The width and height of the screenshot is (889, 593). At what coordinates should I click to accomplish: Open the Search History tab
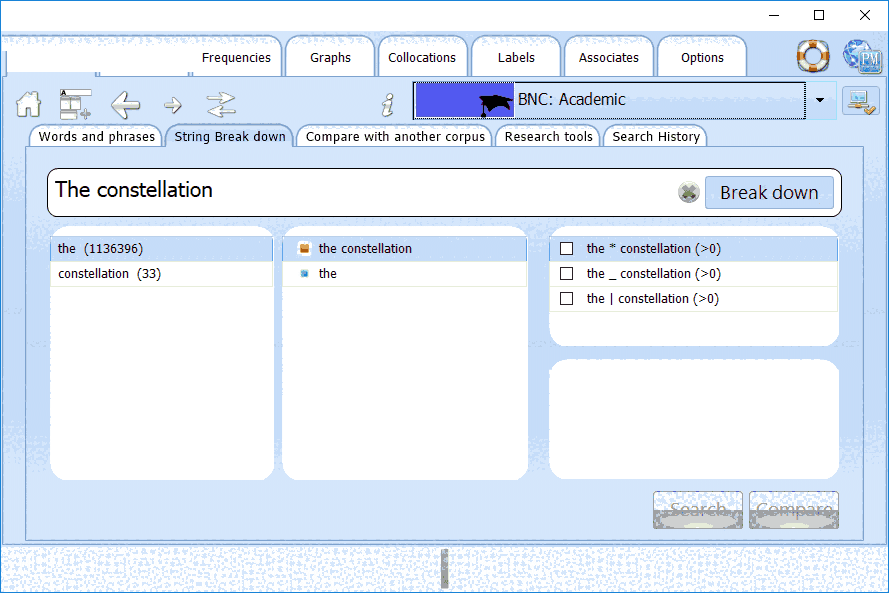pos(656,137)
